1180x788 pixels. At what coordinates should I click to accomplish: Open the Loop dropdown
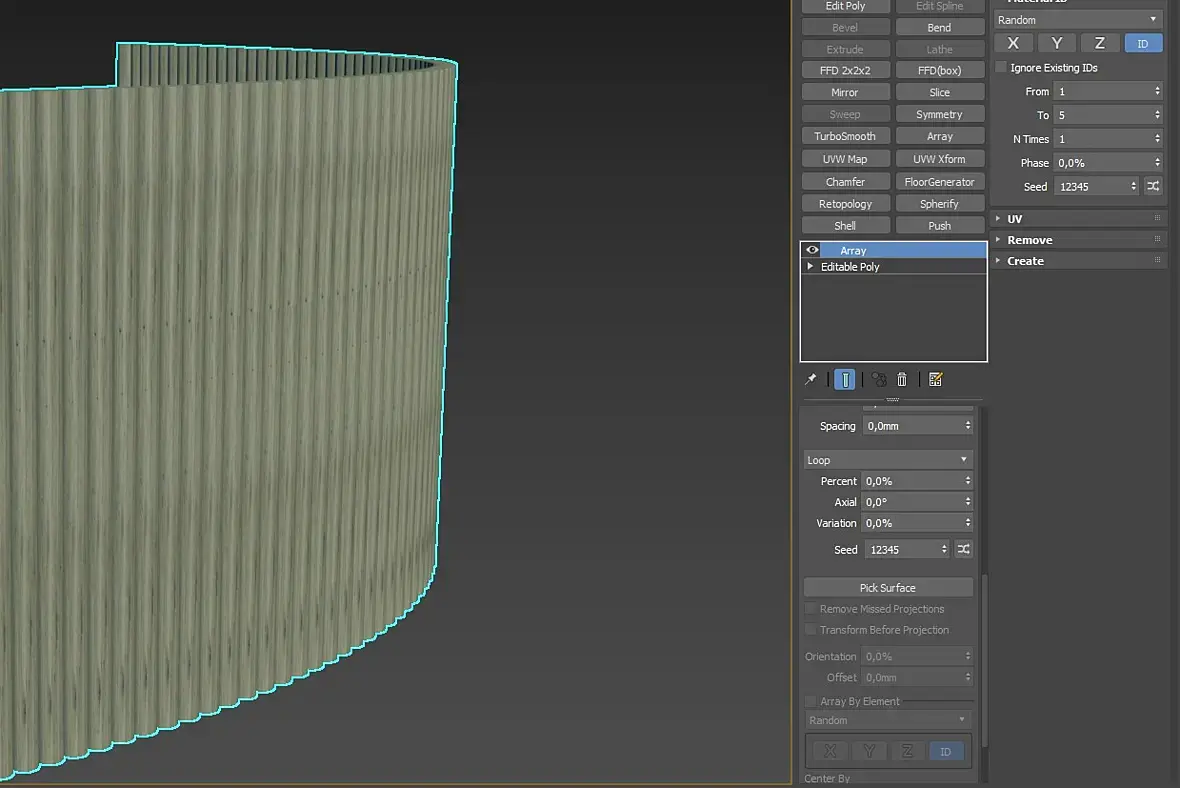coord(888,460)
